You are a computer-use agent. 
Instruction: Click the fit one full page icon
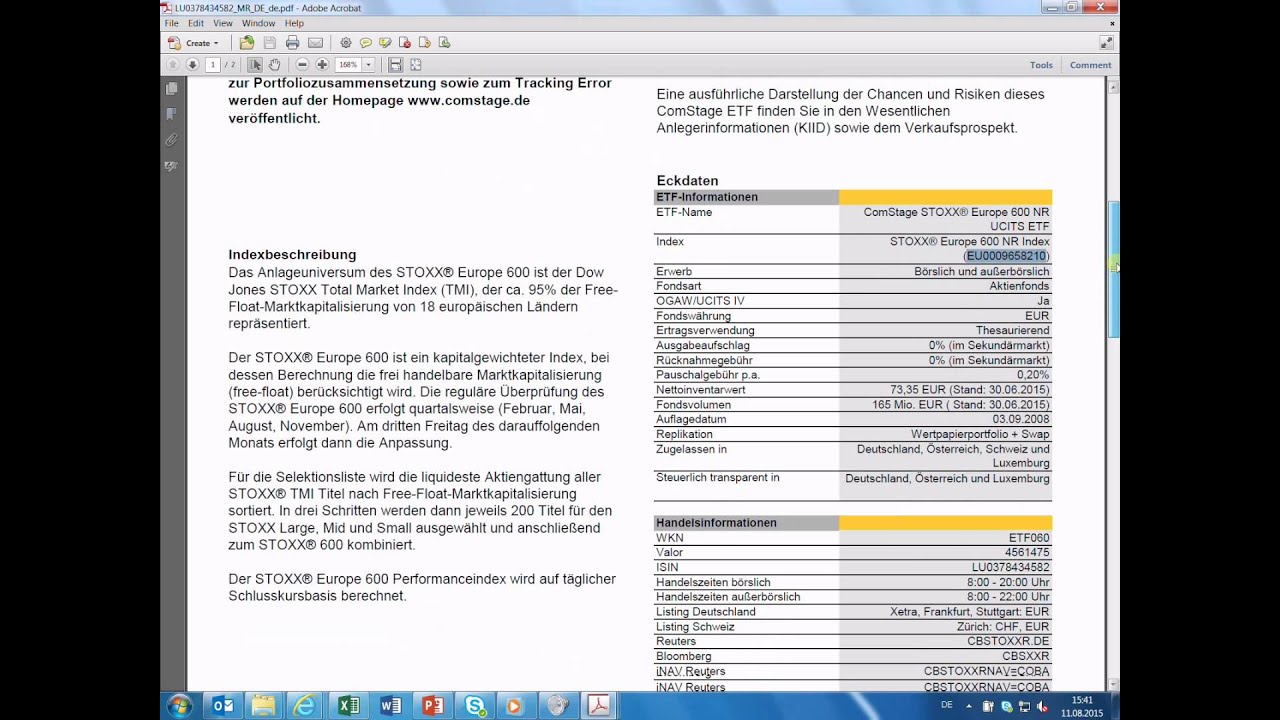(416, 65)
